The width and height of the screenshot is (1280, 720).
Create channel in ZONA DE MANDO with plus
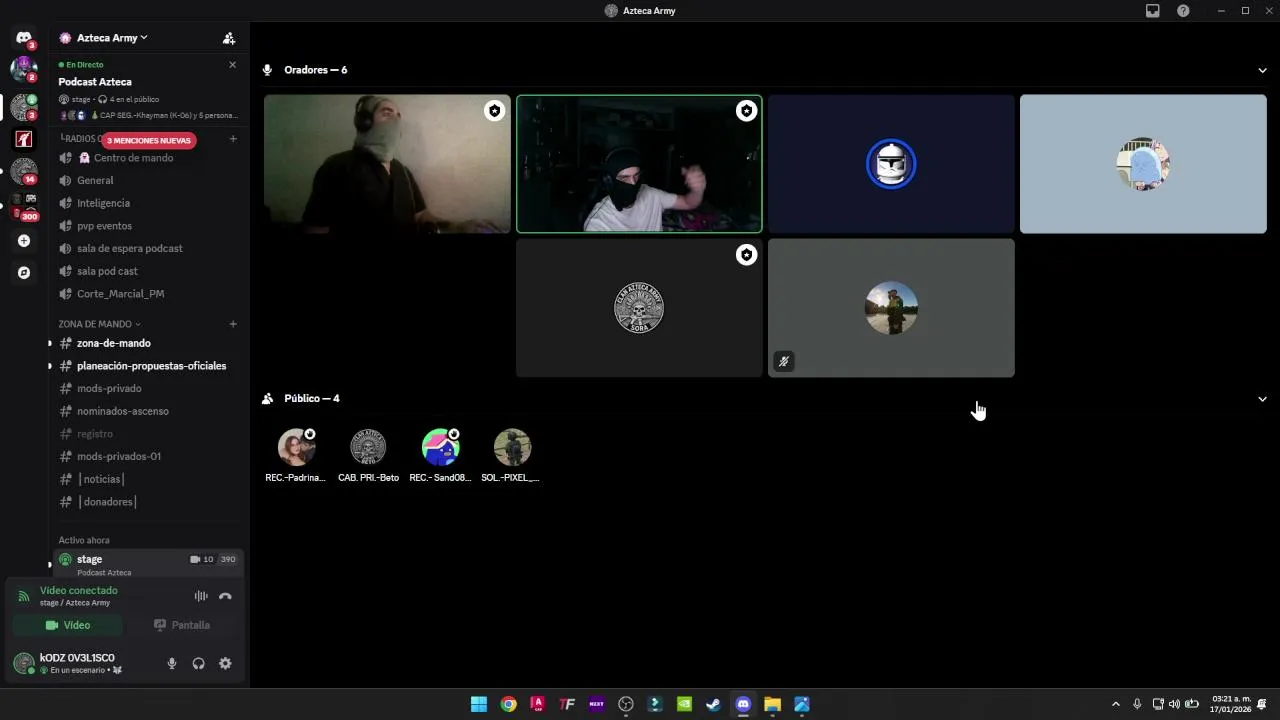(x=233, y=324)
